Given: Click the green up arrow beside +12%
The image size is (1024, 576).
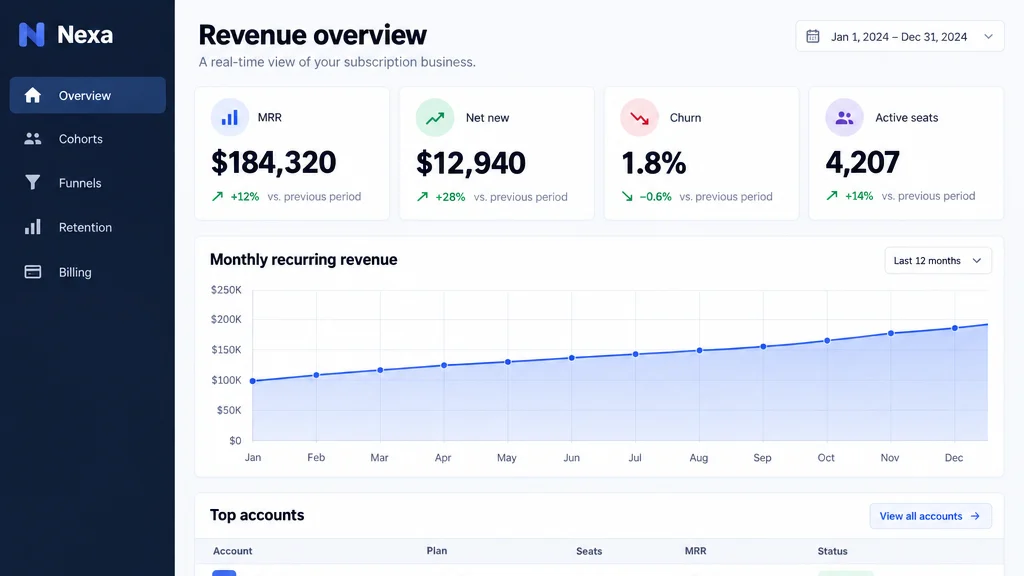Looking at the screenshot, I should click(x=217, y=196).
